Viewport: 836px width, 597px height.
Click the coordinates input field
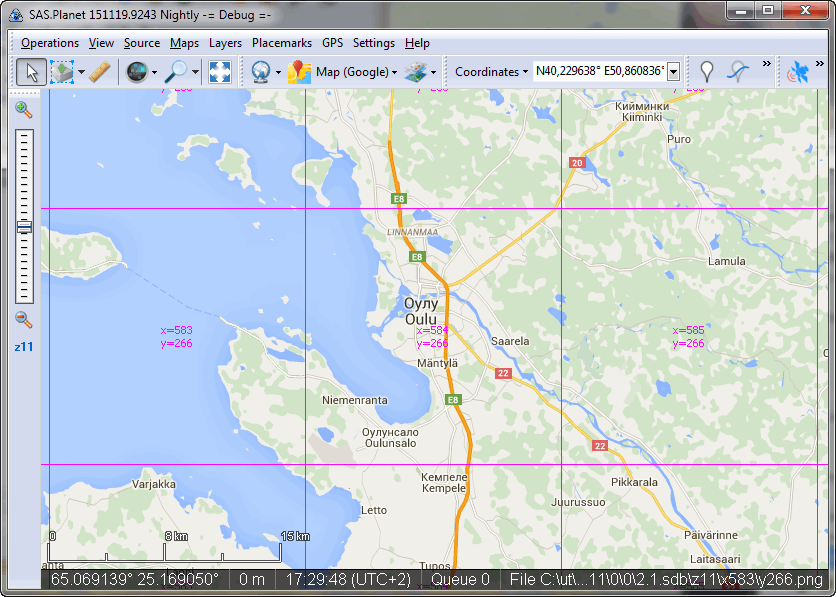(598, 72)
